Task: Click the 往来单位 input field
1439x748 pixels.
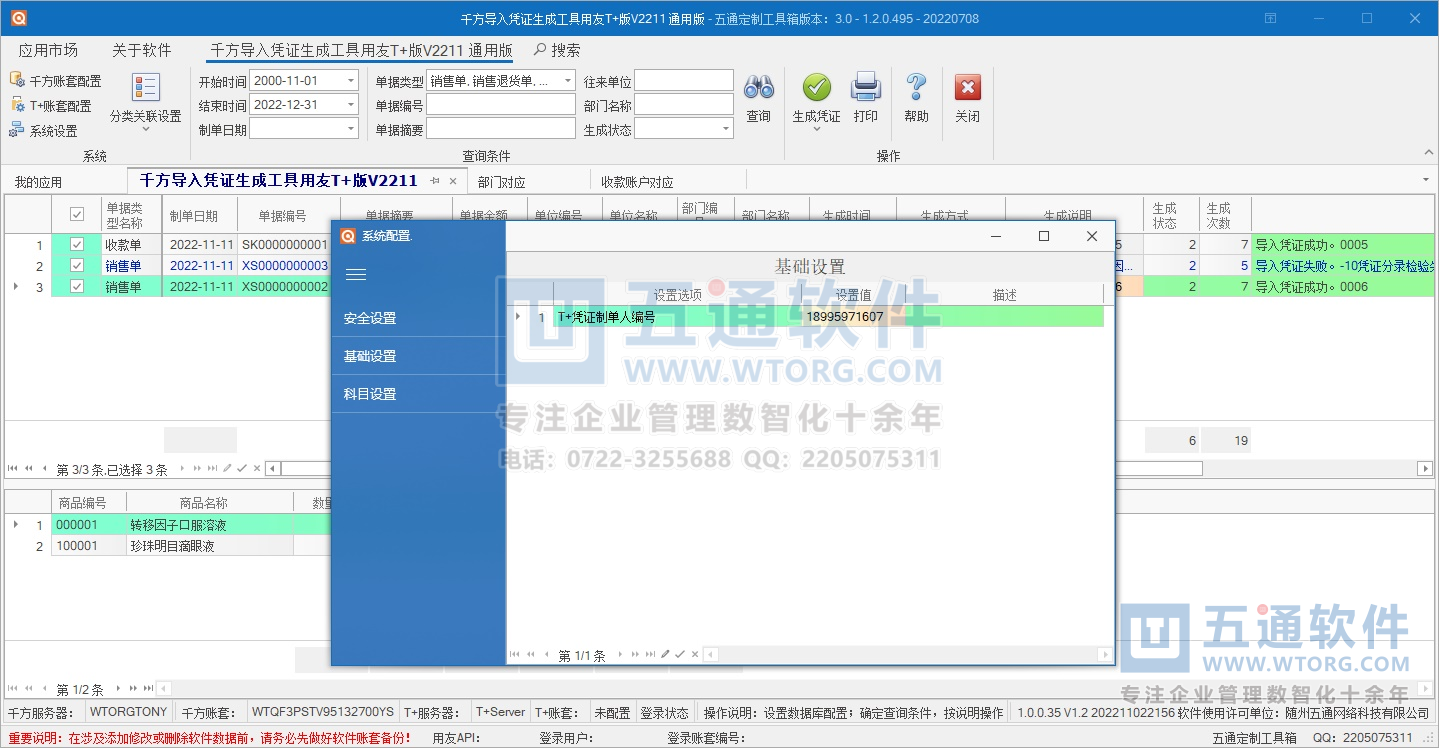Action: point(683,81)
